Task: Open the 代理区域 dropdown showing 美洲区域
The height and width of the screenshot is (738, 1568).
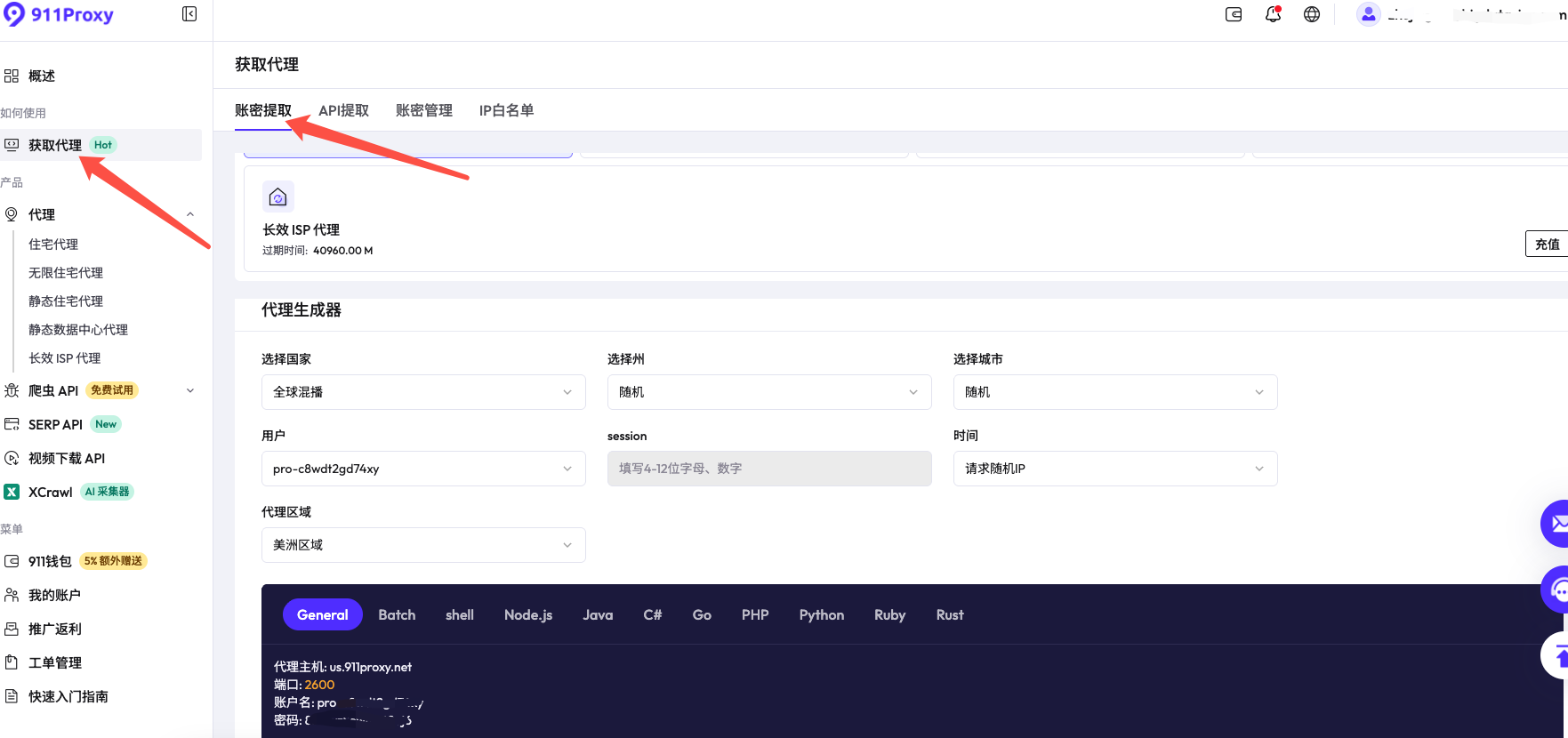Action: [423, 545]
